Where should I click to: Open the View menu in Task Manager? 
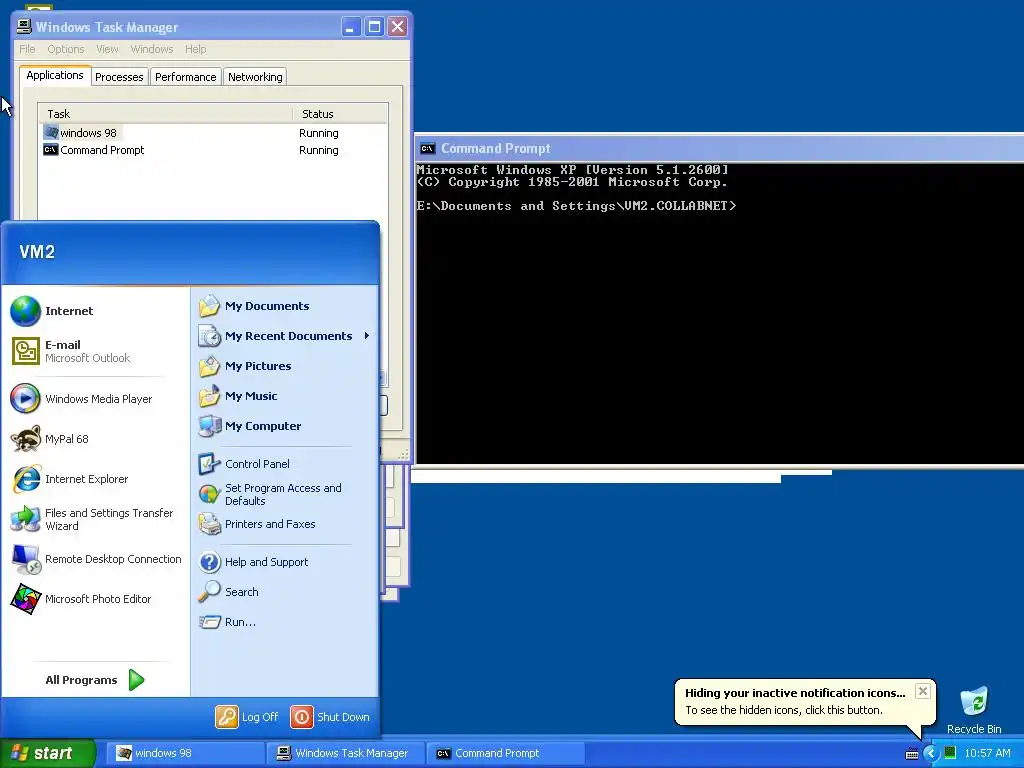pyautogui.click(x=107, y=50)
